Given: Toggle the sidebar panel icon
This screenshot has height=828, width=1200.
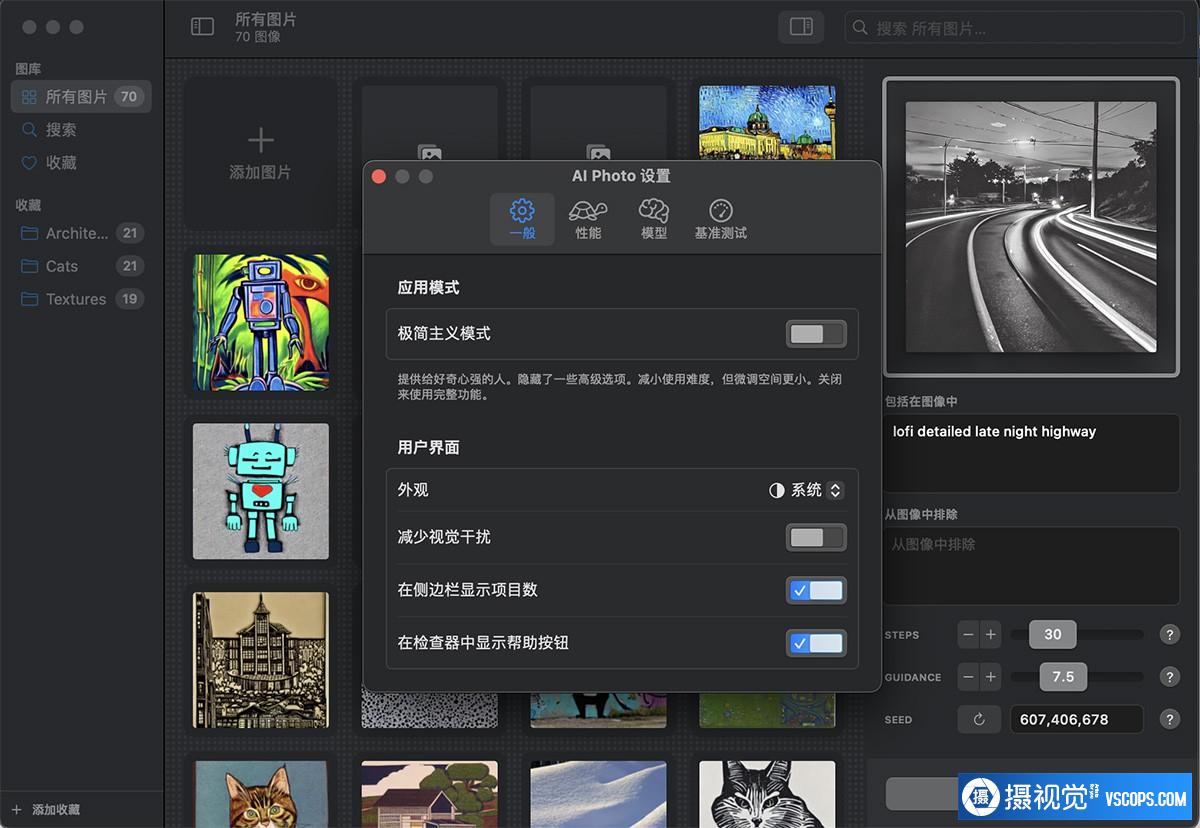Looking at the screenshot, I should click(x=202, y=27).
